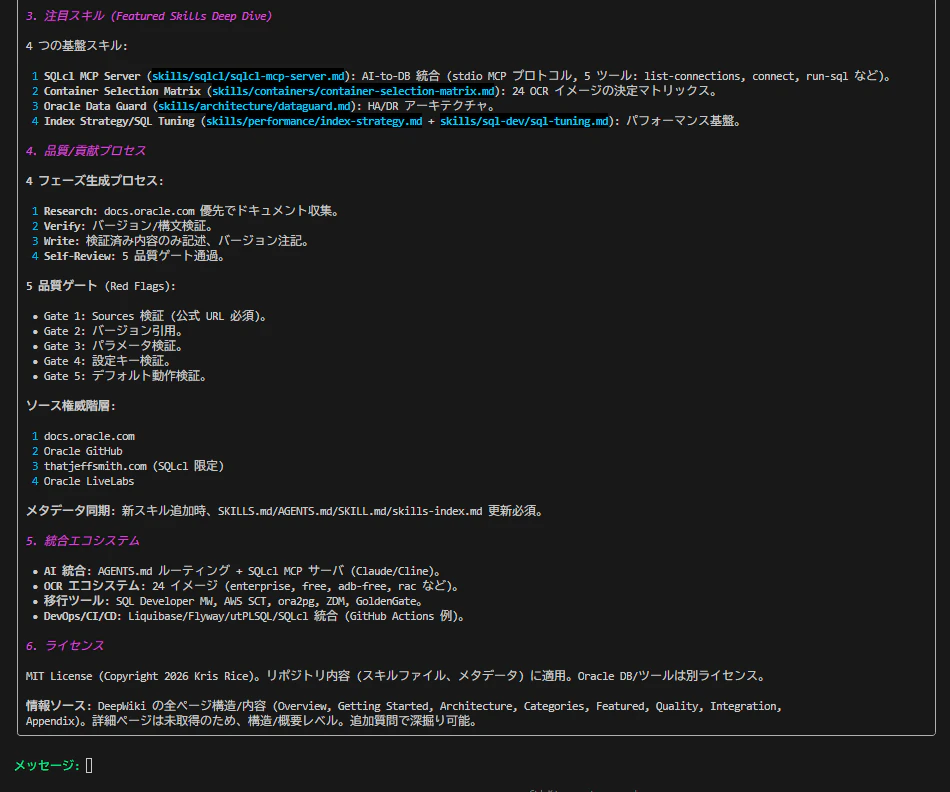The height and width of the screenshot is (792, 950).
Task: Click the 'Oracle LiveLabs' list row
Action: (84, 481)
